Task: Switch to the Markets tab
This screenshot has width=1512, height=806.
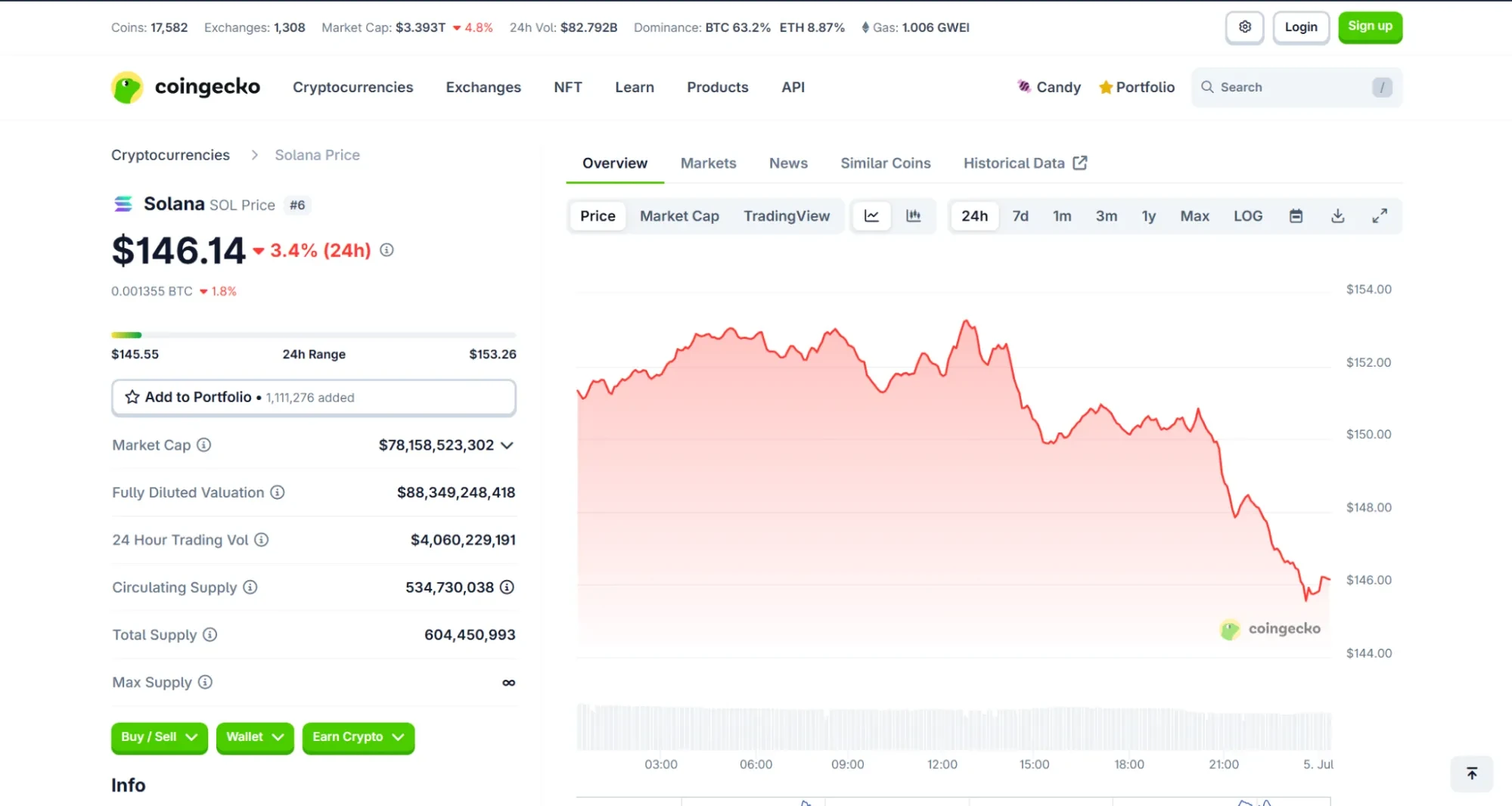Action: tap(708, 163)
